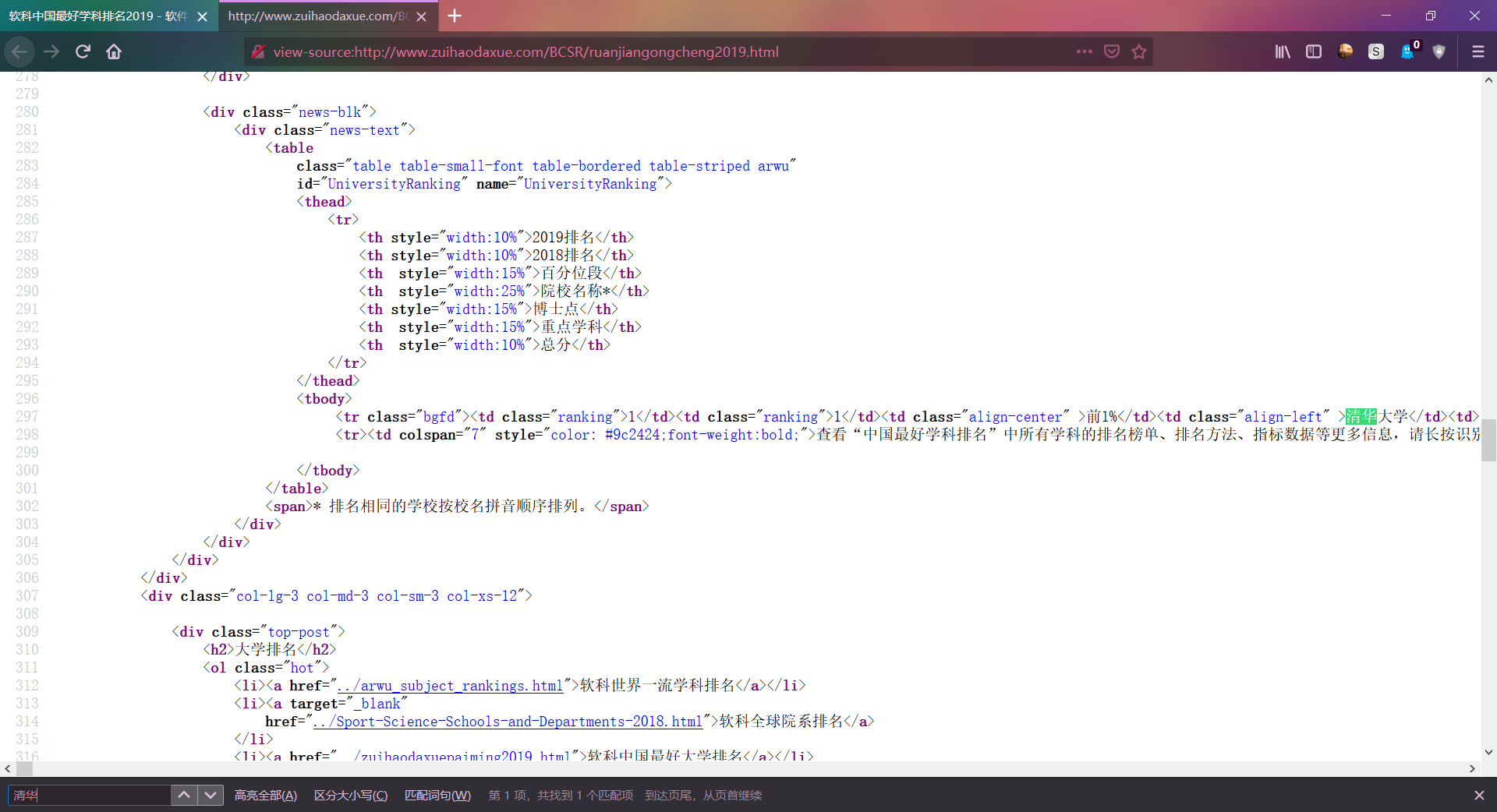The image size is (1497, 812).
Task: Open the avatar extension icon
Action: (1345, 51)
